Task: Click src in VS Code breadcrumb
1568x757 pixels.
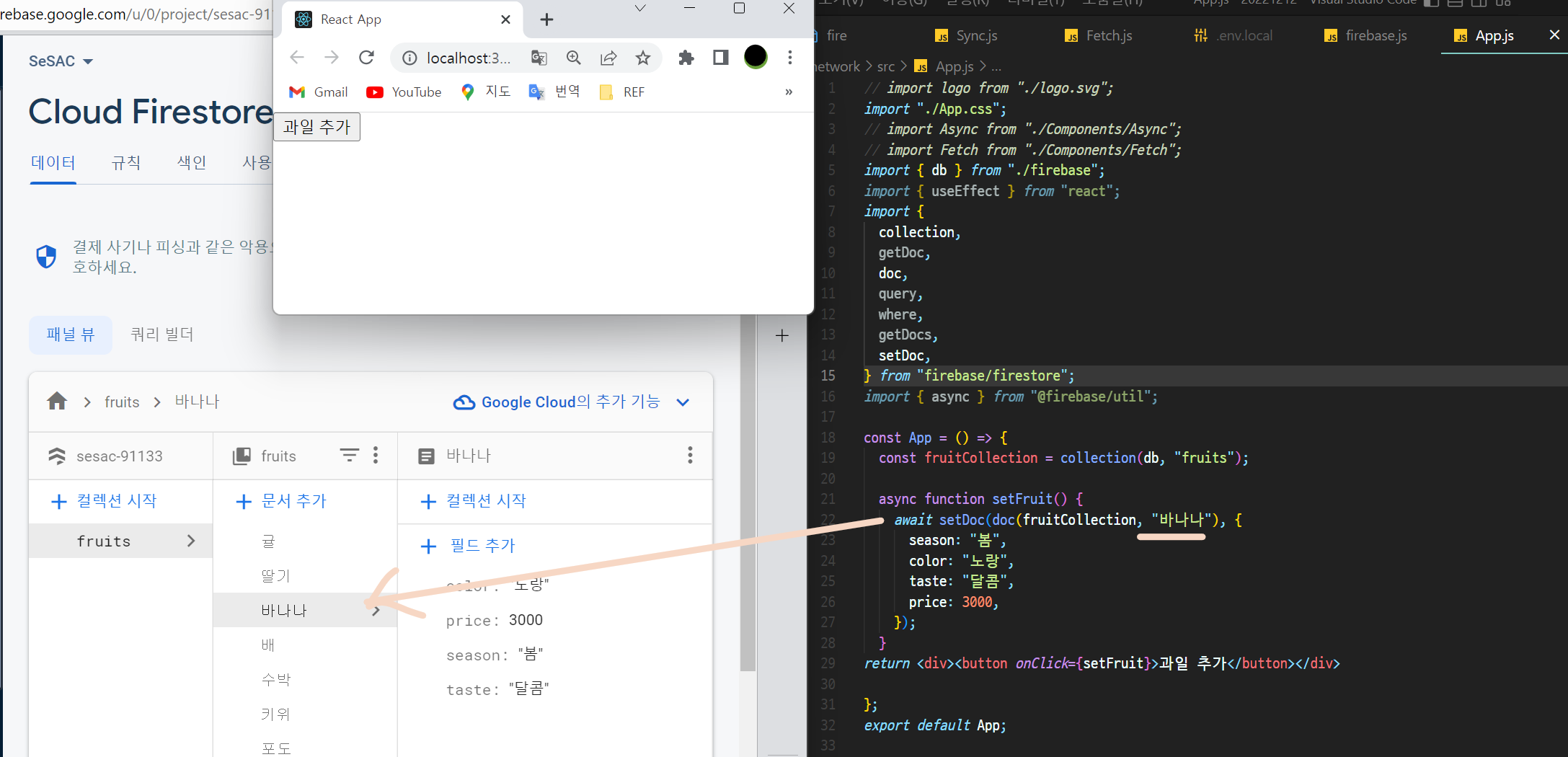Action: pyautogui.click(x=886, y=67)
